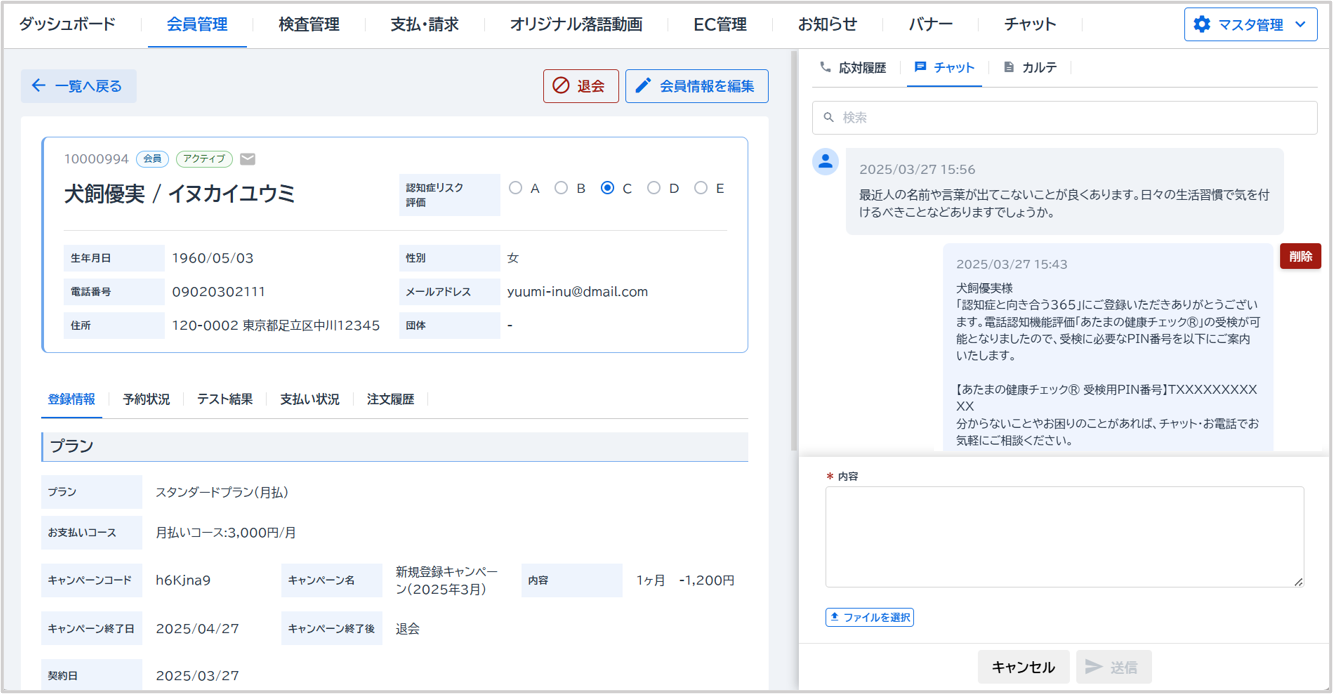Image resolution: width=1333 pixels, height=694 pixels.
Task: Click the pencil icon on 会員情報を編集
Action: pos(644,86)
